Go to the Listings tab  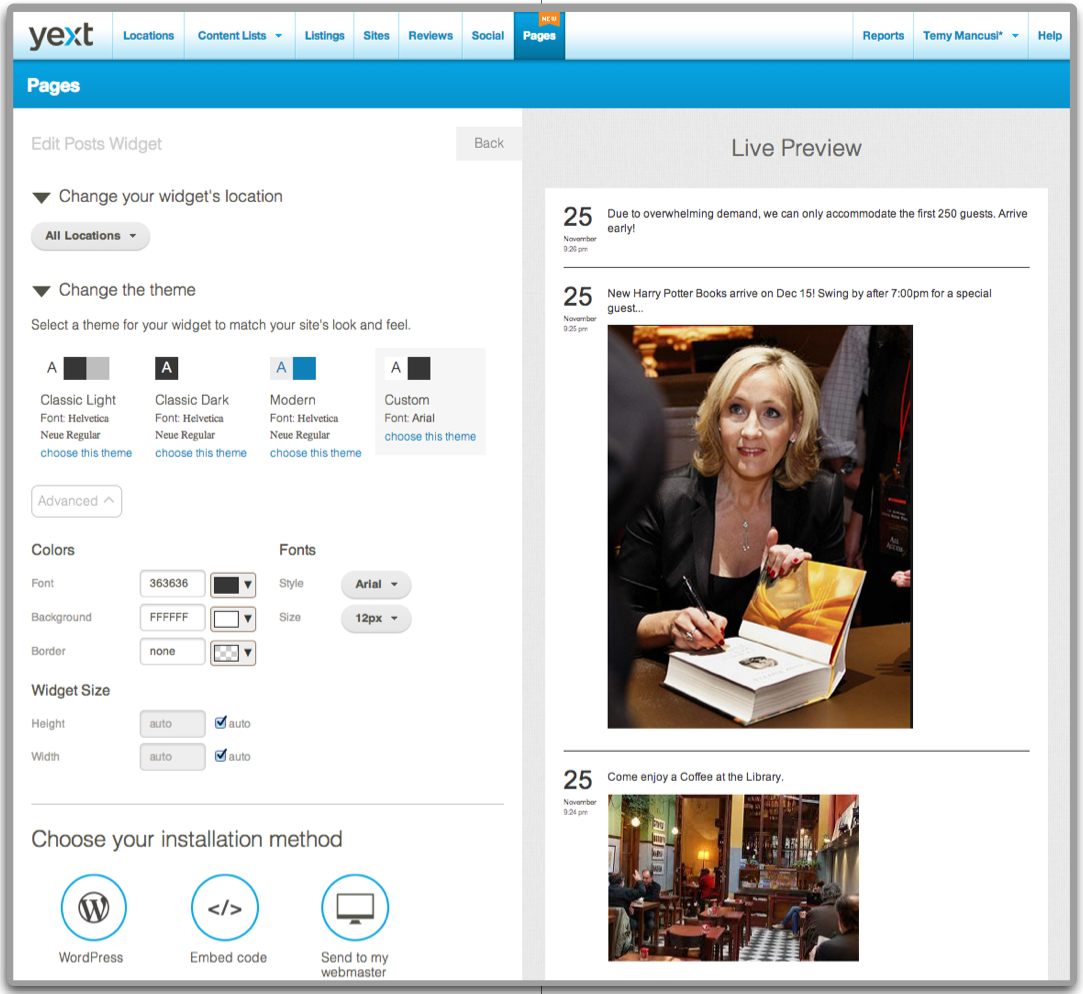click(324, 36)
